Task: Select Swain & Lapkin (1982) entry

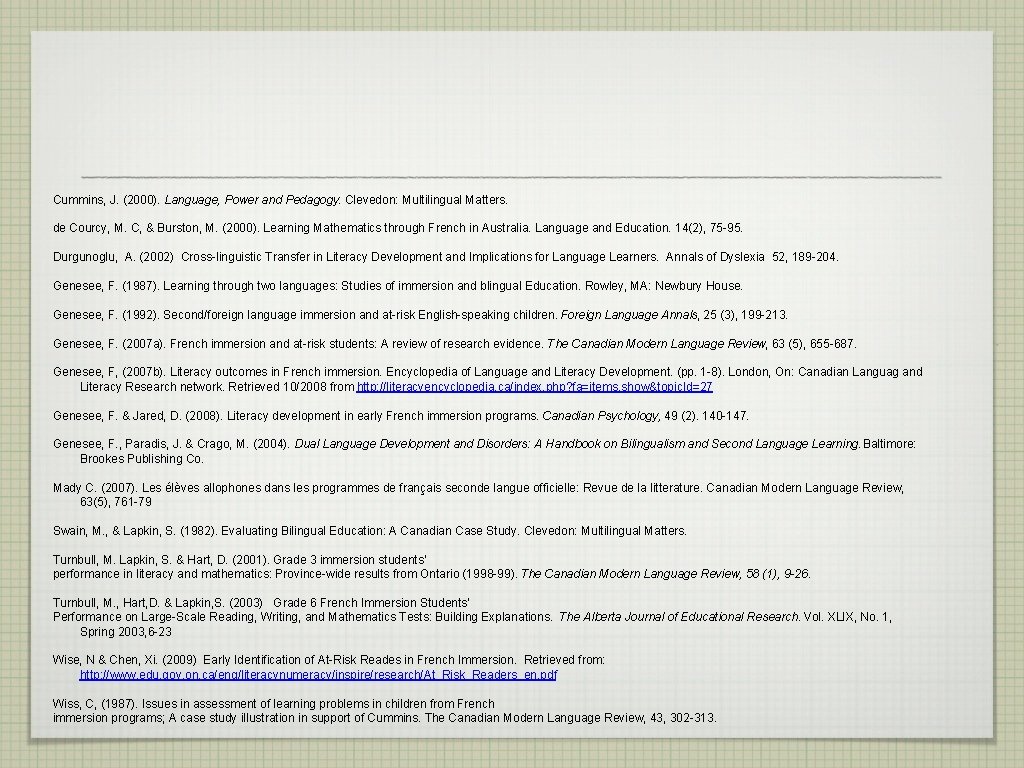Action: point(370,531)
